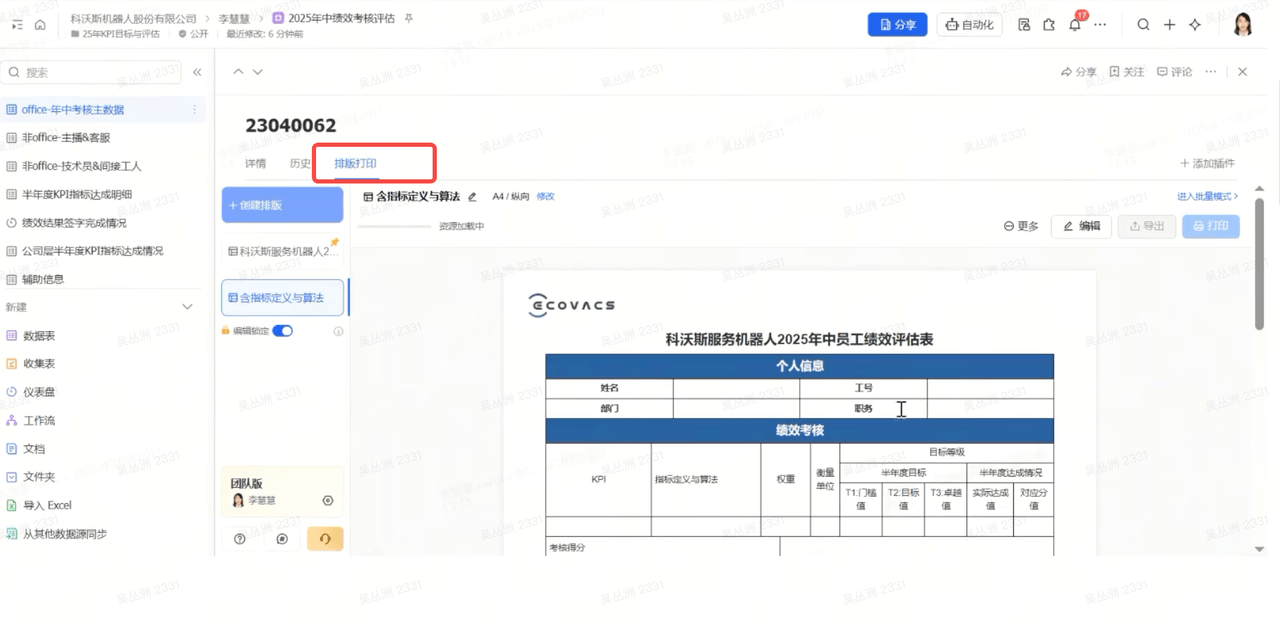Pin the 2025年中绩效考核评估 document
1280x626 pixels.
[x=408, y=19]
